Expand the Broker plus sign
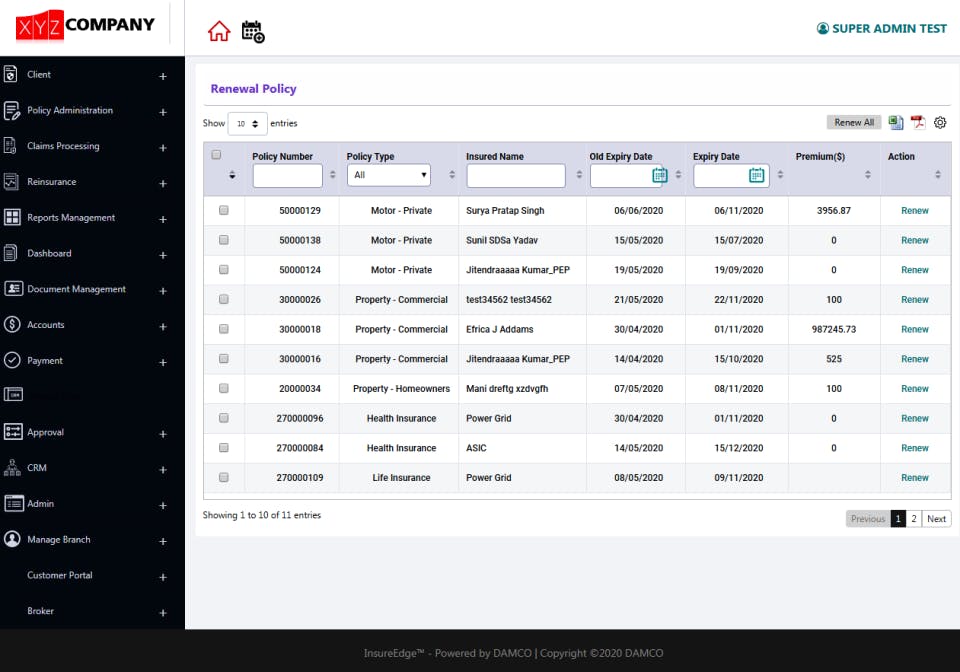 pyautogui.click(x=163, y=613)
